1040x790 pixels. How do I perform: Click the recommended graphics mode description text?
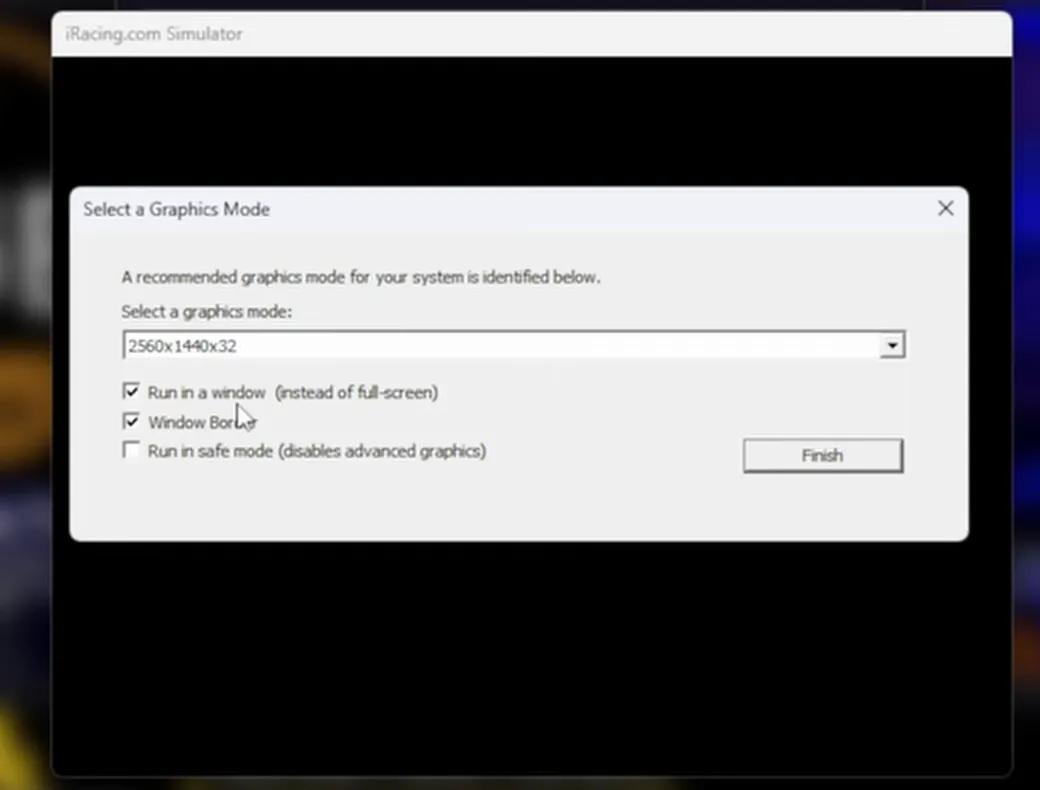[x=361, y=277]
